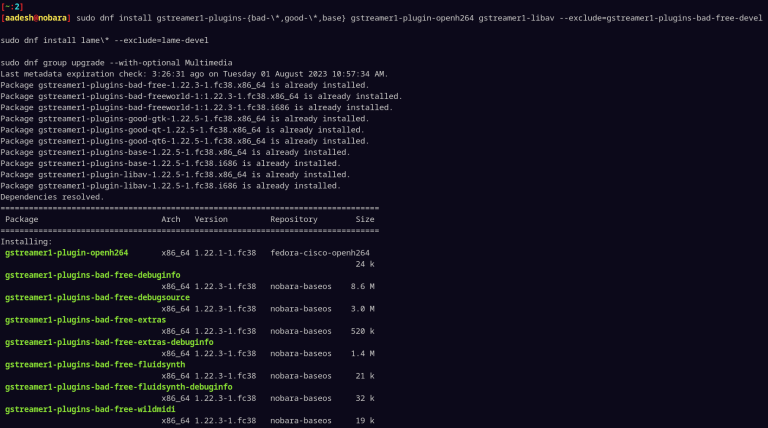Click the aadesh@nobara shell prompt

[x=36, y=18]
